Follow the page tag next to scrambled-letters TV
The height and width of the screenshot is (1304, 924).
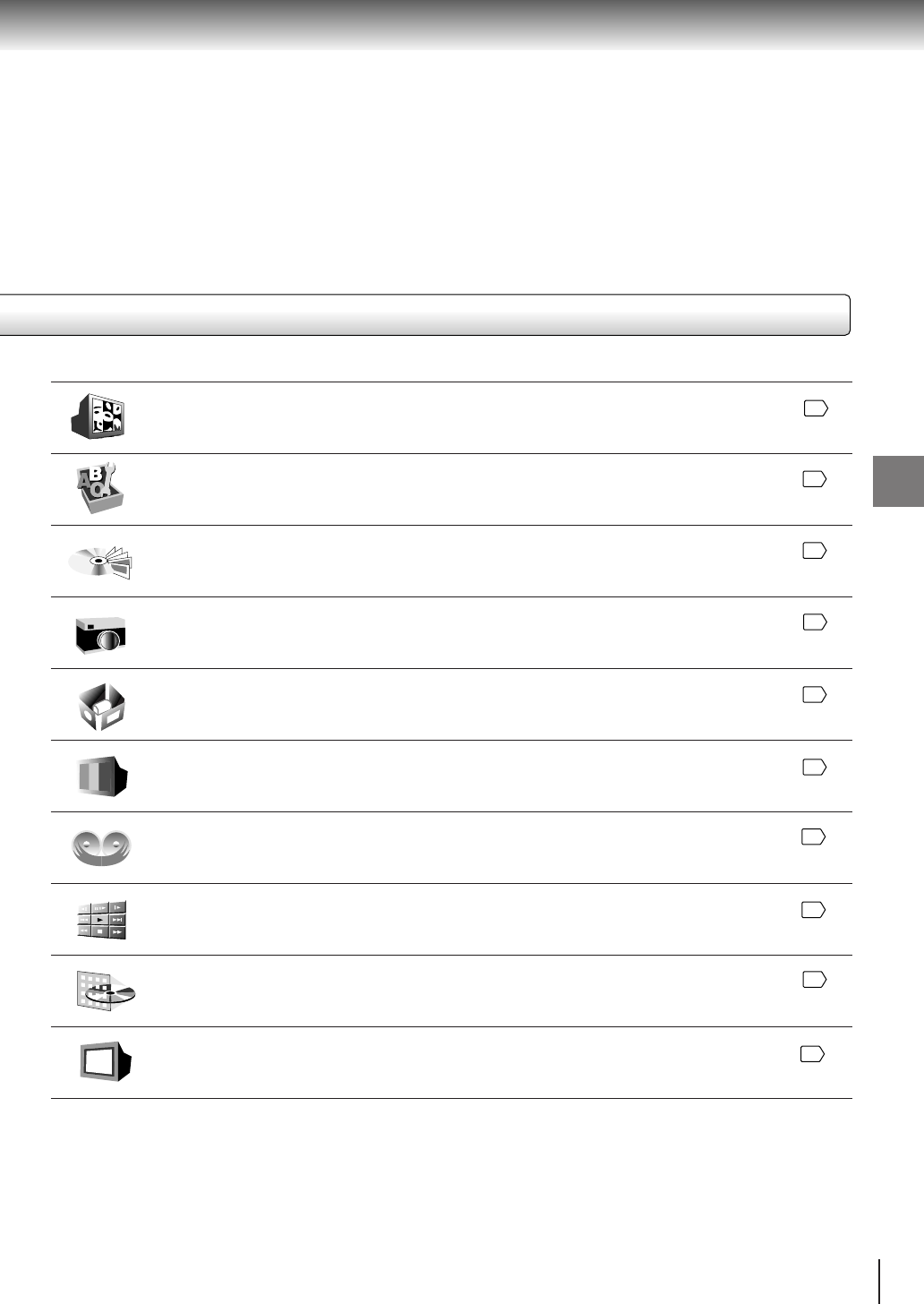(x=816, y=408)
